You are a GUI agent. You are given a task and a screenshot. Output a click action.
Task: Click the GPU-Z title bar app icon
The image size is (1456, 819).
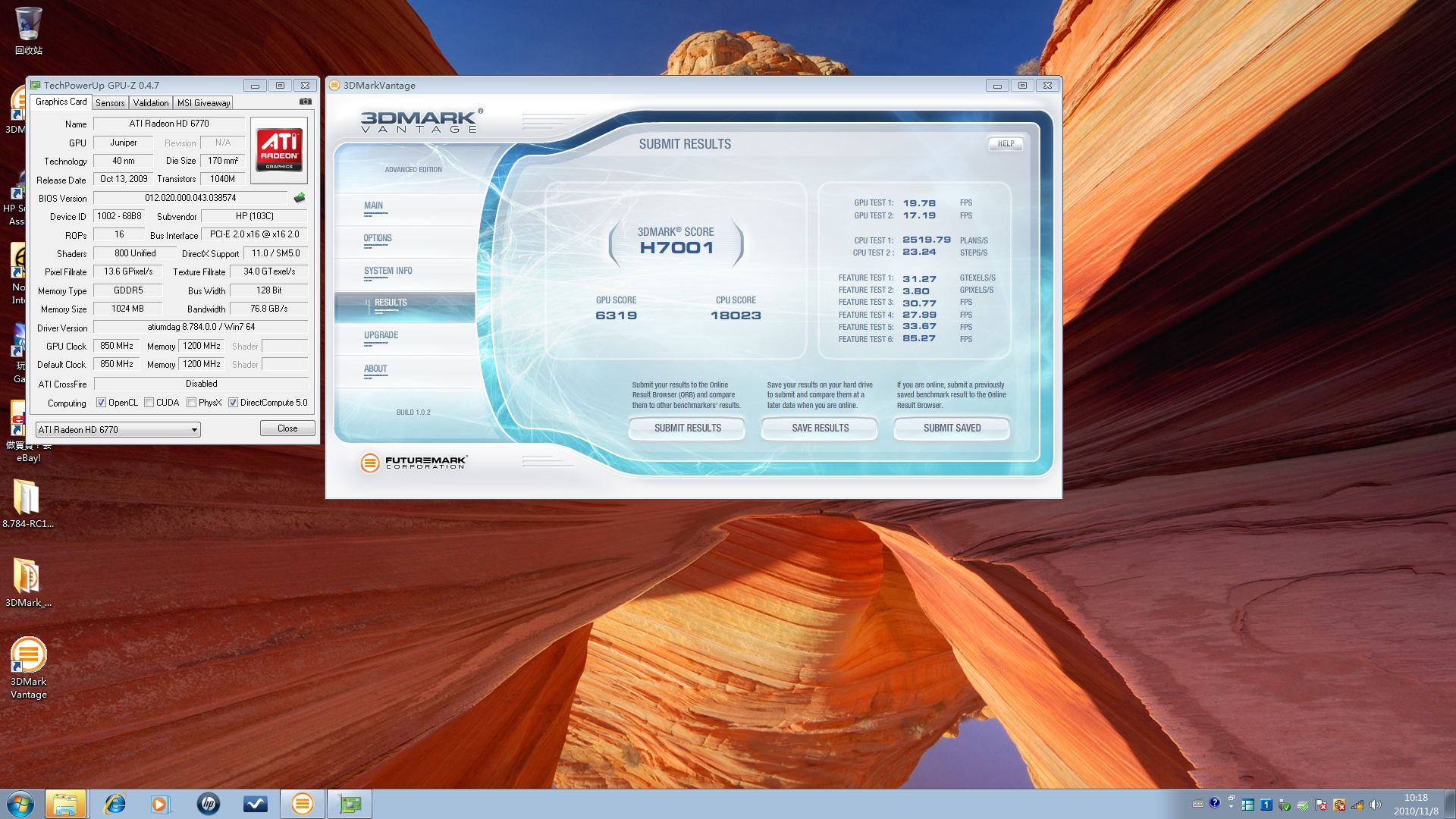coord(35,86)
